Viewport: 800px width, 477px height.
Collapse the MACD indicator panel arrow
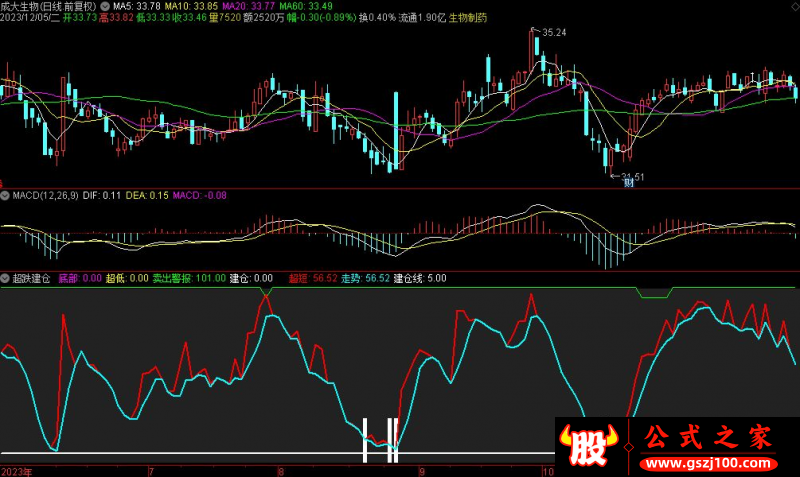tap(5, 196)
